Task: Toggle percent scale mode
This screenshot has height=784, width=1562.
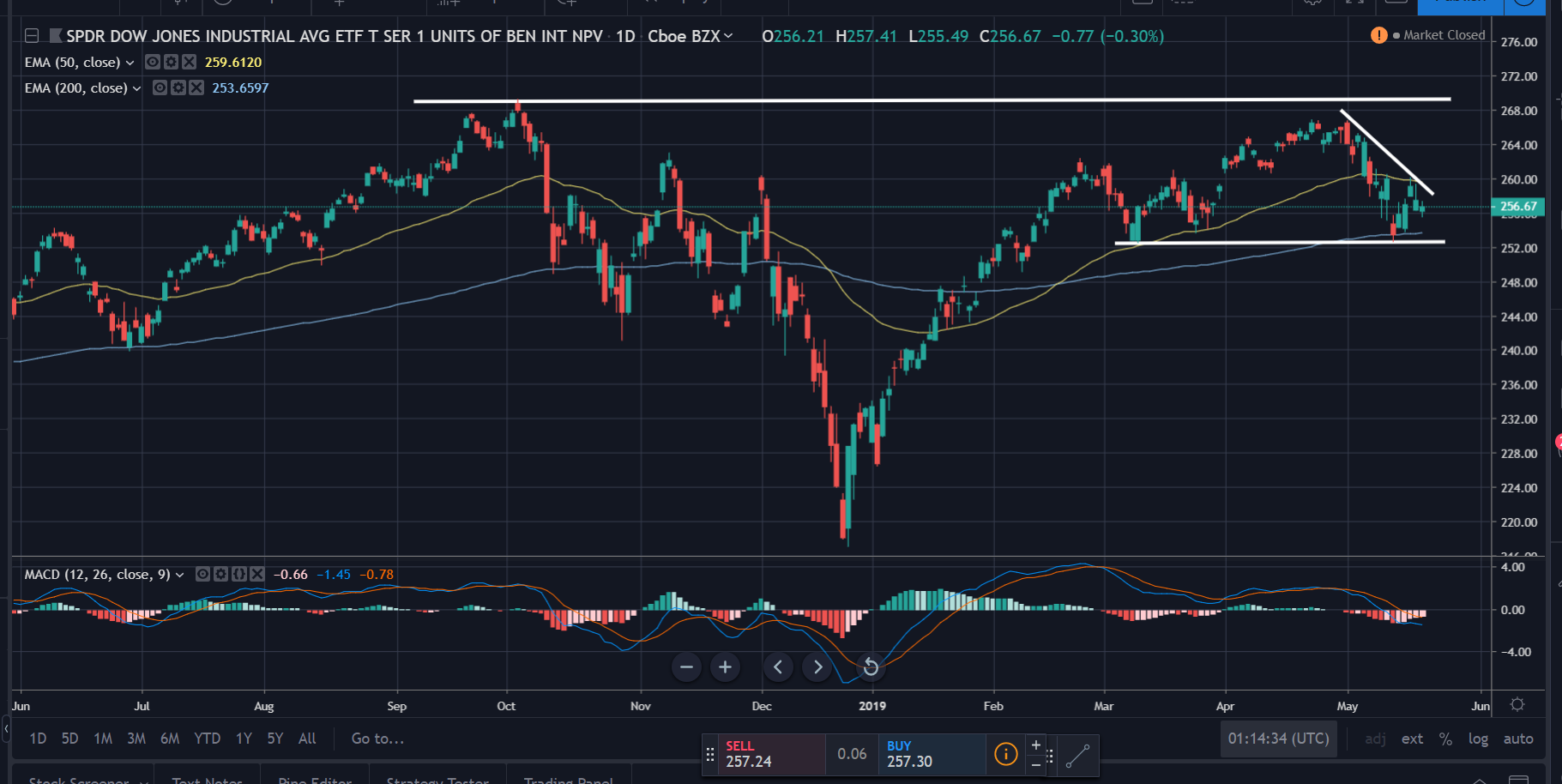Action: pos(1445,739)
